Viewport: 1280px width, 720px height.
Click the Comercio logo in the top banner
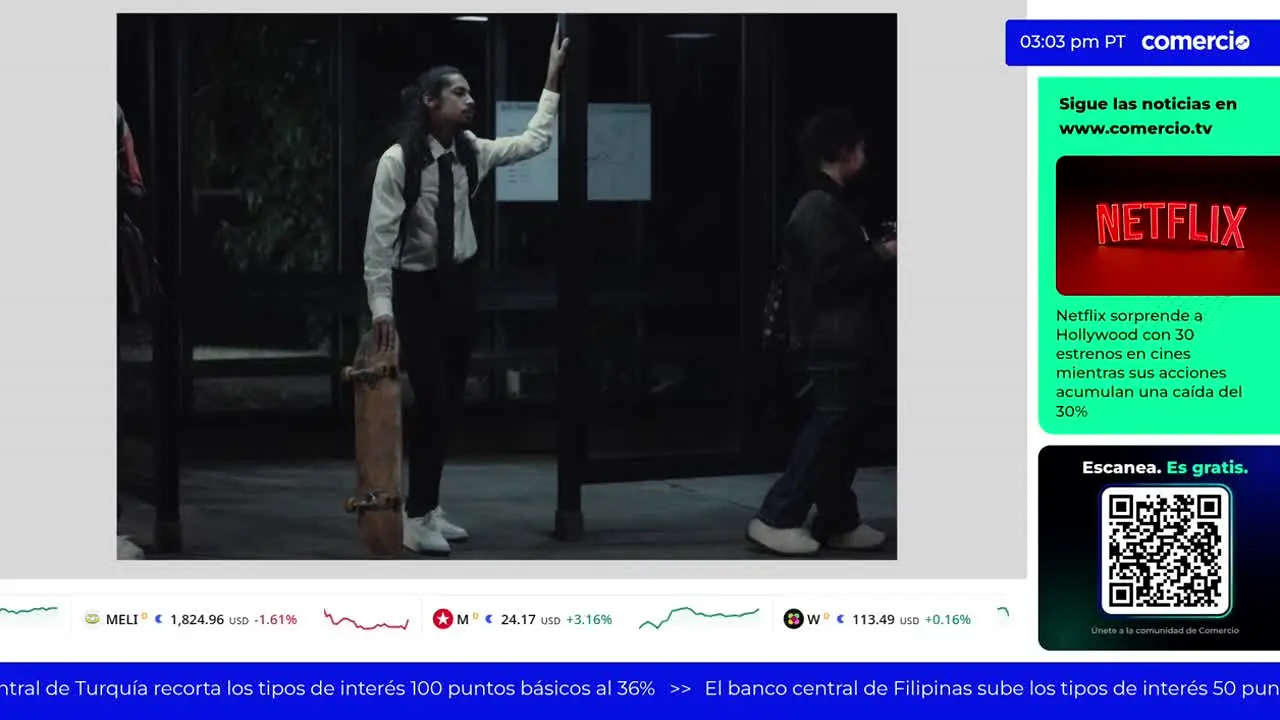[x=1195, y=42]
